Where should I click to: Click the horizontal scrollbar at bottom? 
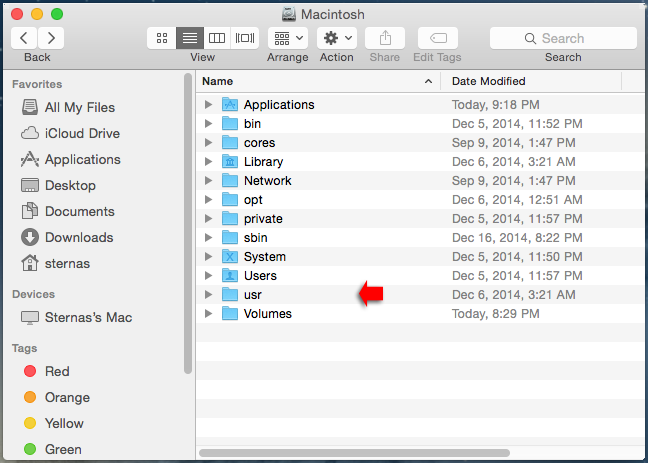[x=354, y=453]
